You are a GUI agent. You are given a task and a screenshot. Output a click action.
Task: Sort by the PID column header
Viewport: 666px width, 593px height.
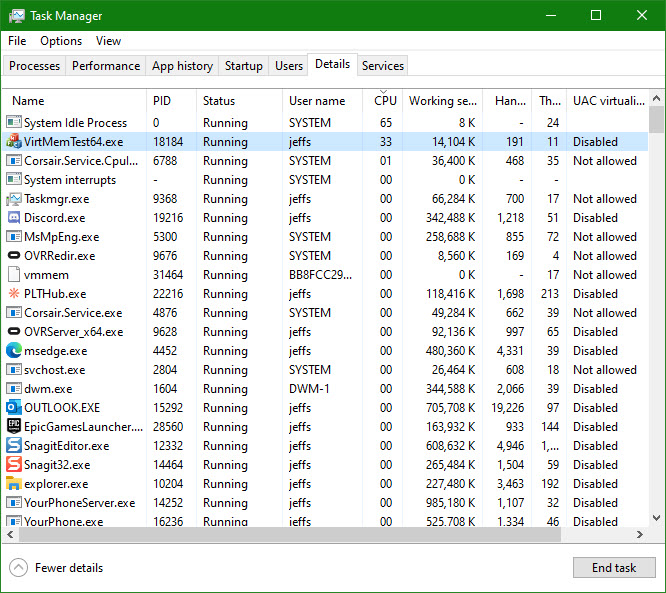click(172, 101)
